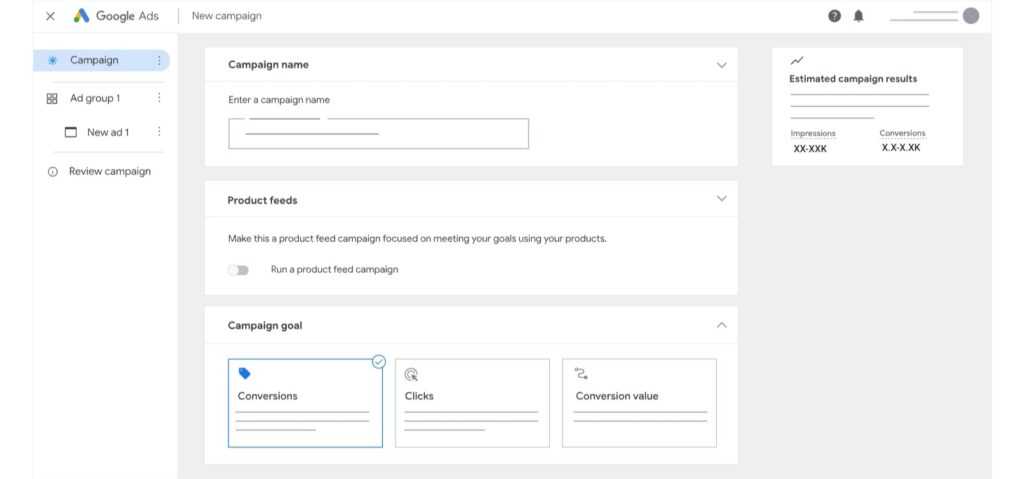Image resolution: width=1024 pixels, height=479 pixels.
Task: Select the Conversions campaign goal card
Action: [305, 402]
